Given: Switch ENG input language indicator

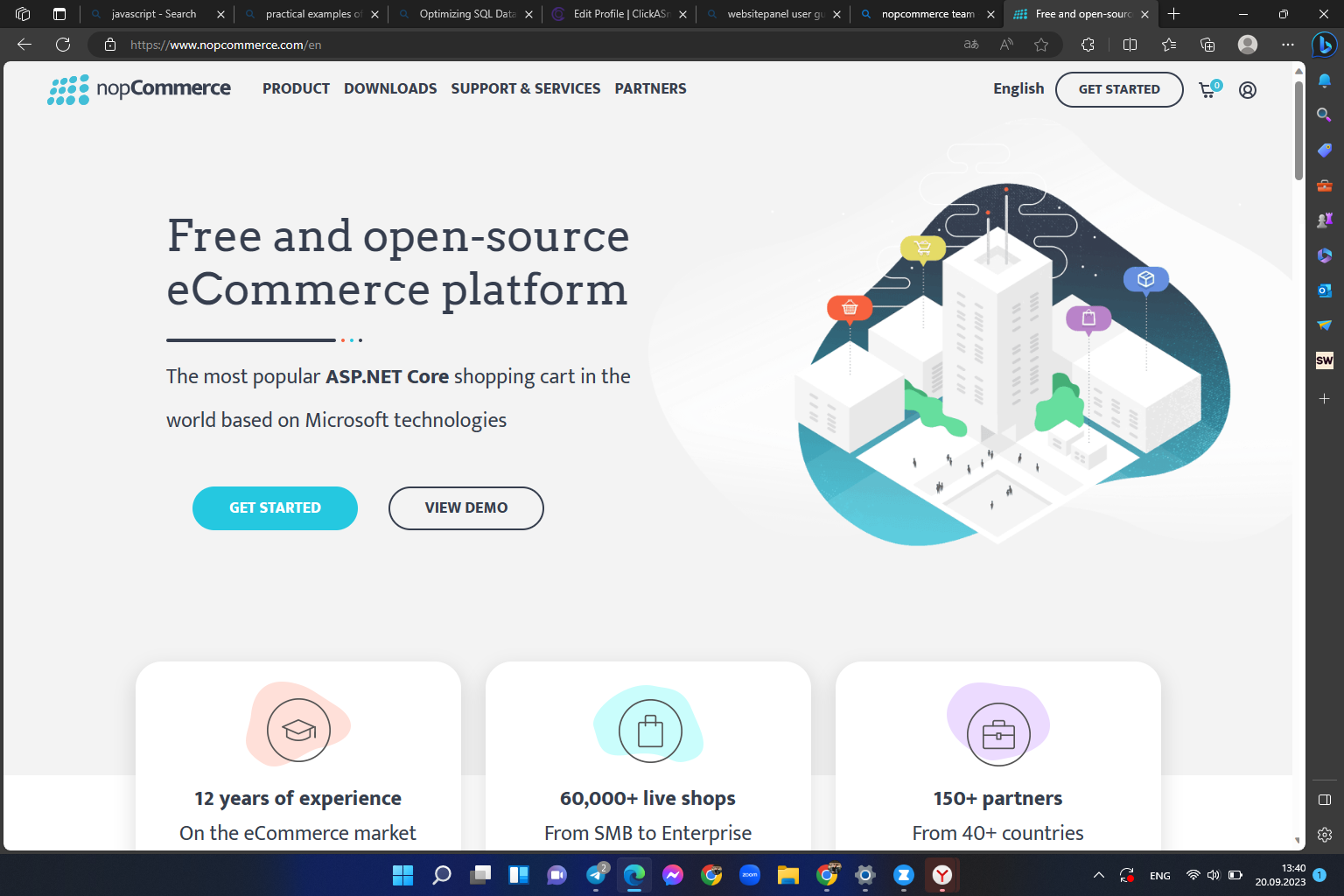Looking at the screenshot, I should pos(1160,876).
